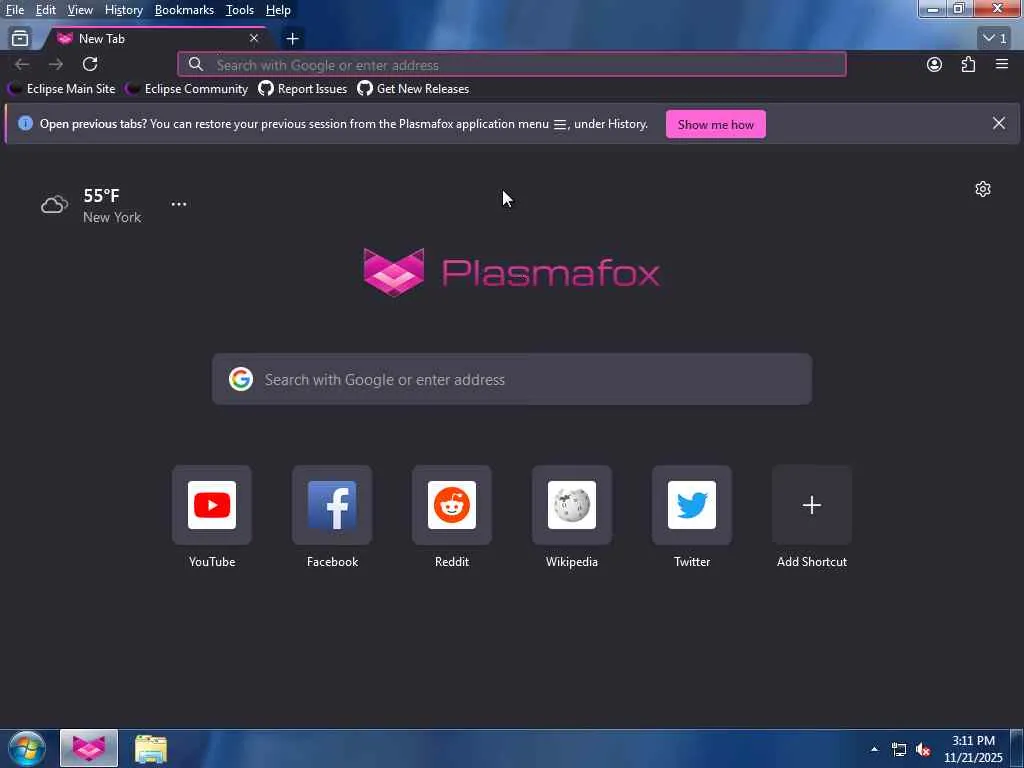Click the New York weather location
Viewport: 1024px width, 768px height.
click(x=112, y=217)
